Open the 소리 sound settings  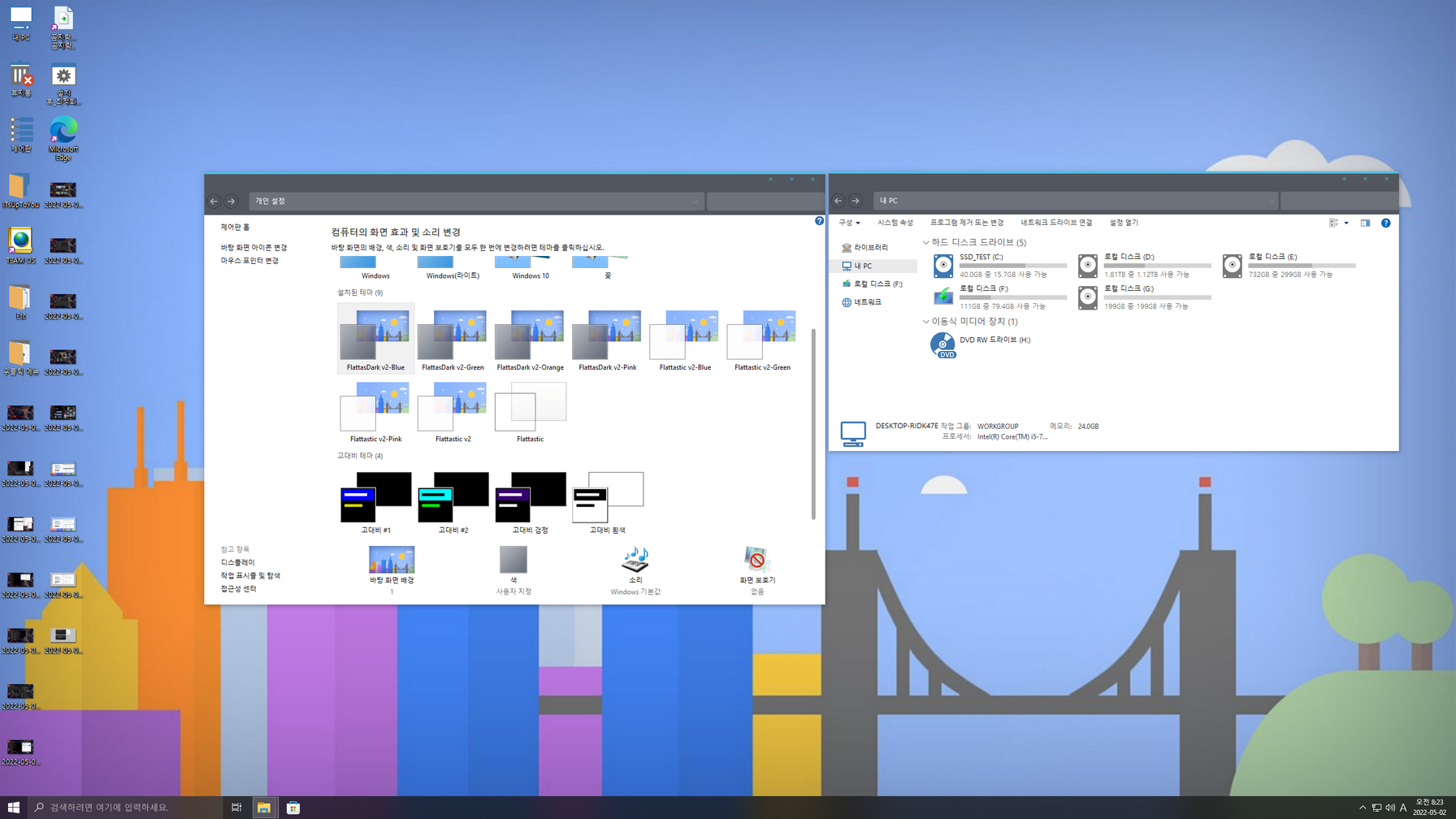click(635, 570)
